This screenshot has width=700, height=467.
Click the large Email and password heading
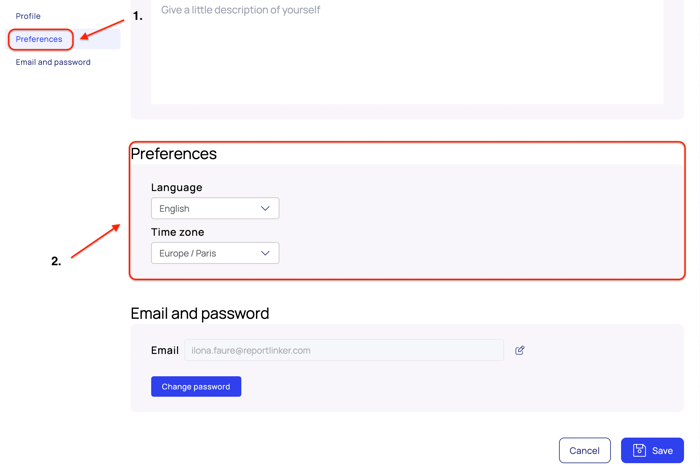(200, 313)
